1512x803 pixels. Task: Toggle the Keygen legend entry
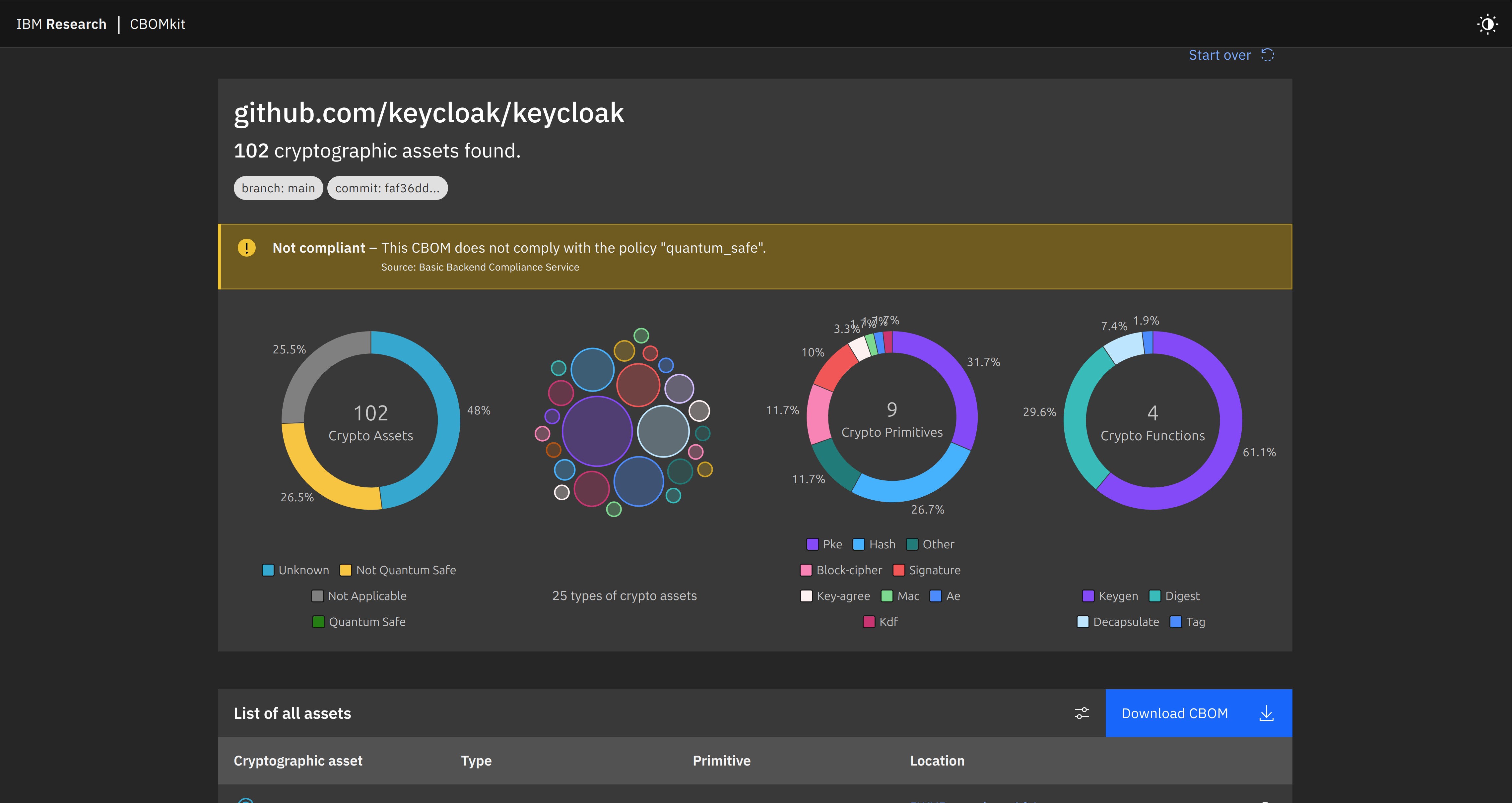1110,596
